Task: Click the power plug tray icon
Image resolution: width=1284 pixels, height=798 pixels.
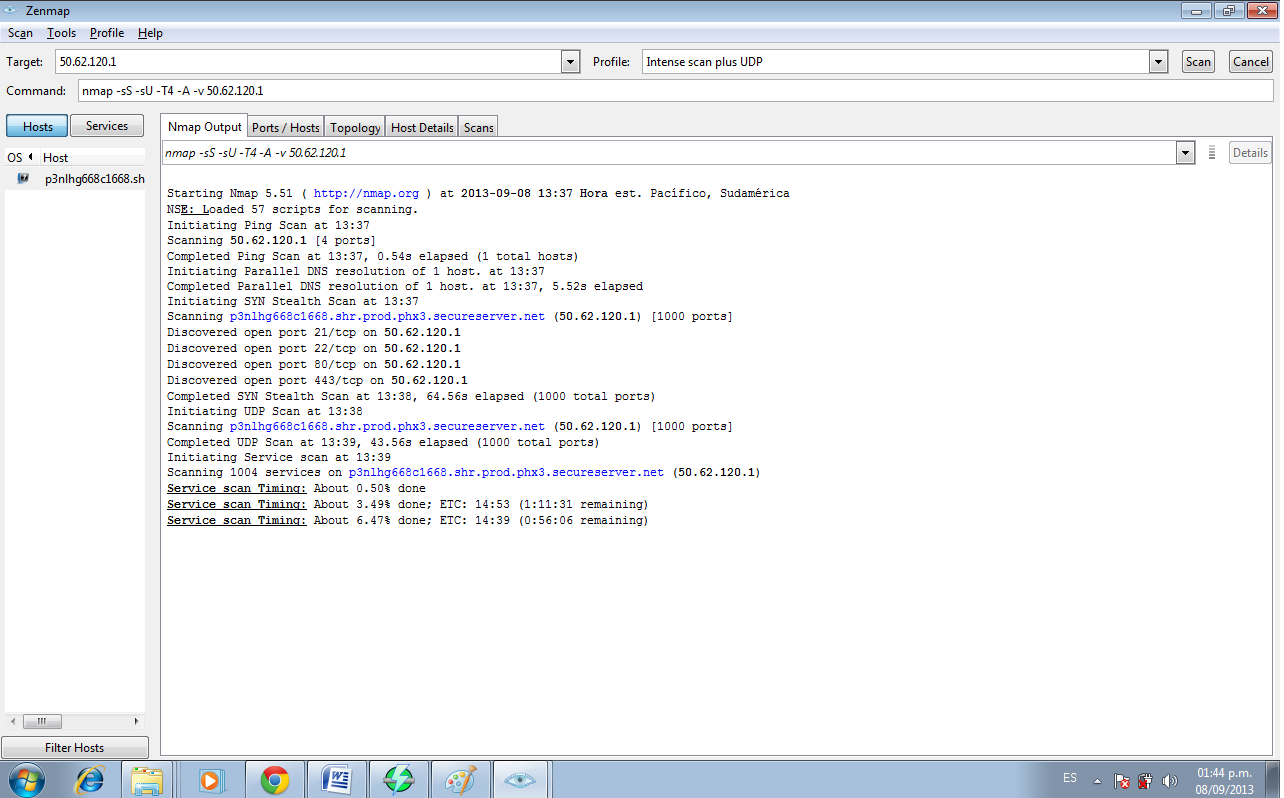Action: coord(1146,781)
